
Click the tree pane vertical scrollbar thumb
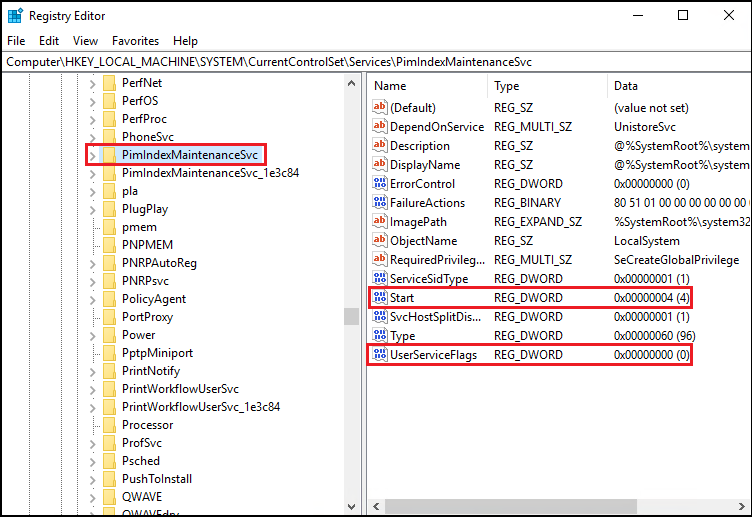click(351, 316)
